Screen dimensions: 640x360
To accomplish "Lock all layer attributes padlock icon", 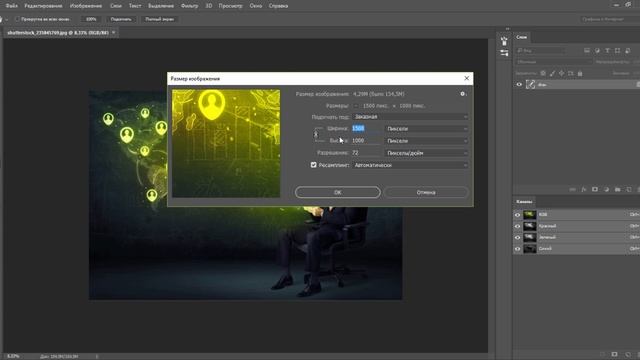I will (x=580, y=73).
